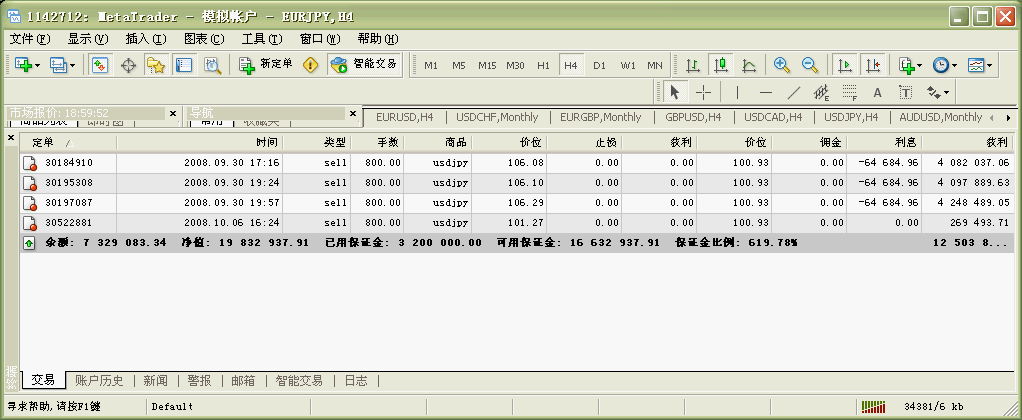
Task: Select the Fibonacci retracement tool
Action: [x=849, y=92]
